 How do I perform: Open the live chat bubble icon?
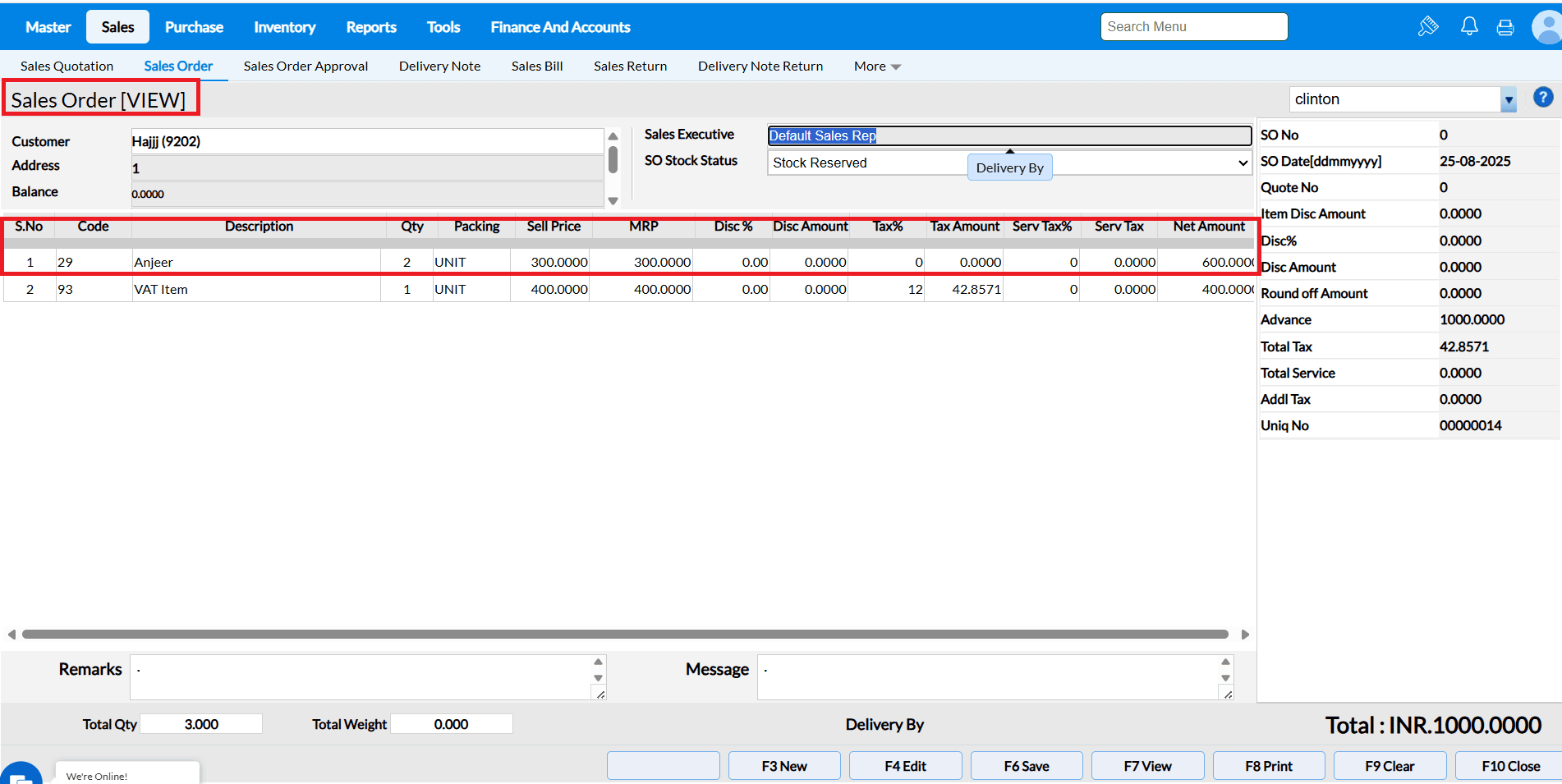point(21,774)
